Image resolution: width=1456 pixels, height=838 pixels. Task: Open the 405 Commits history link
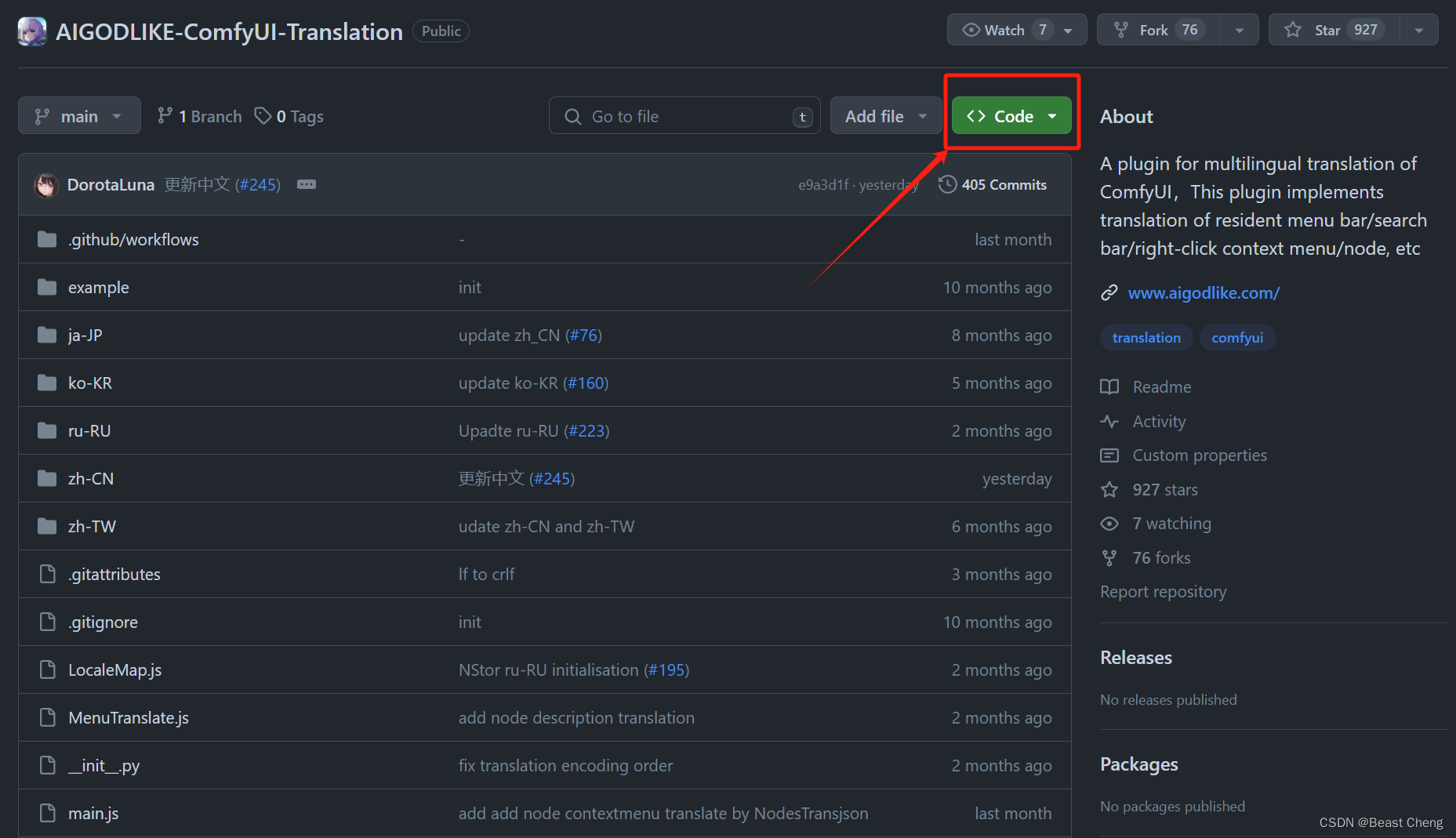[993, 185]
